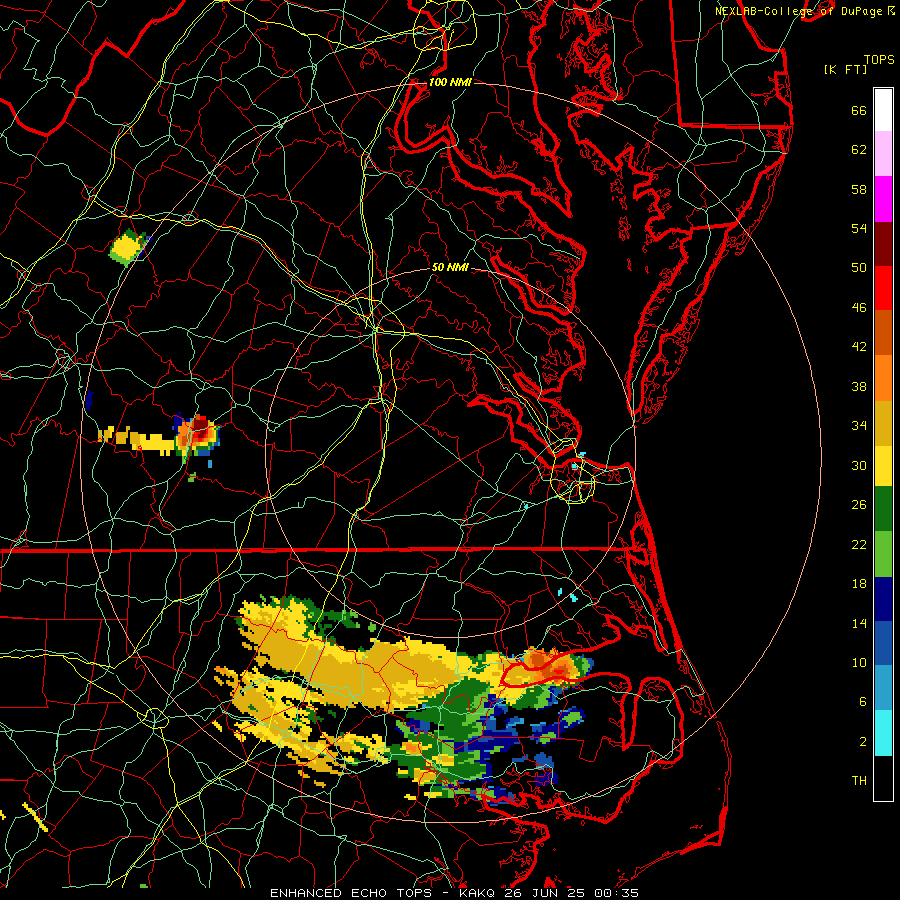Select the "22" legend value
The image size is (900, 900).
click(859, 545)
